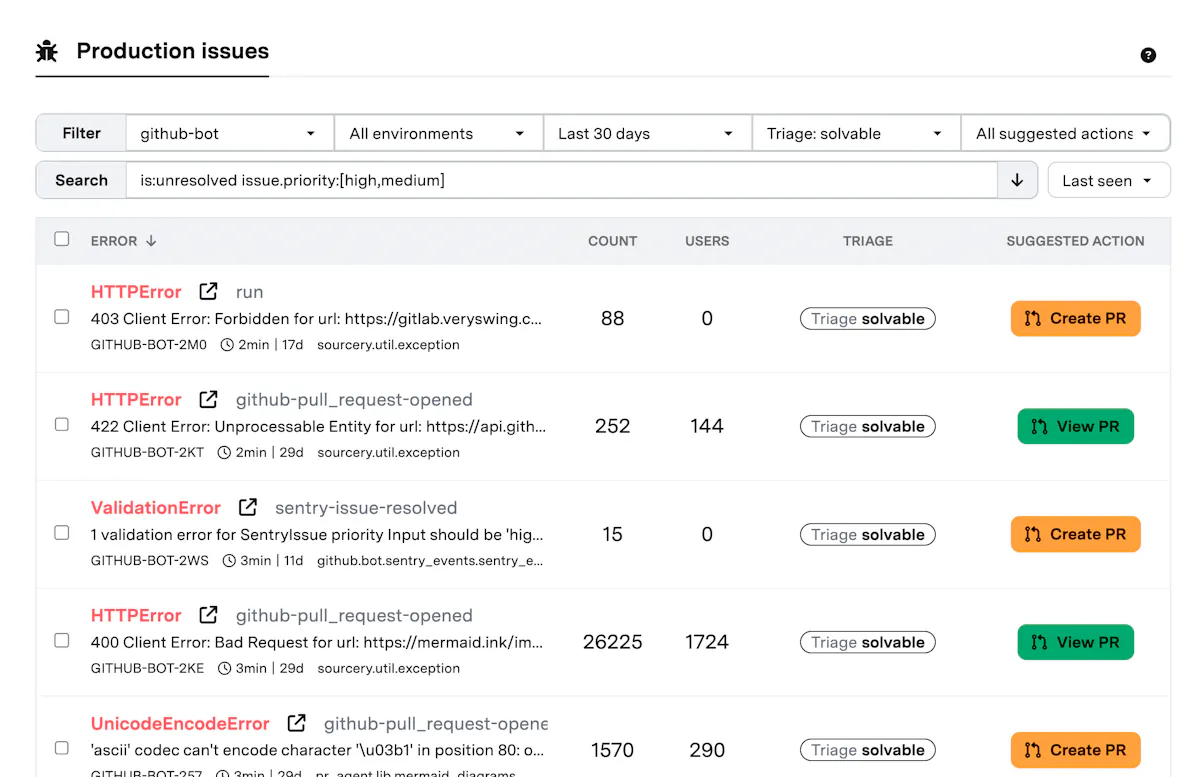Viewport: 1200px width, 777px height.
Task: Select checkbox for ValidationError row
Action: click(x=62, y=533)
